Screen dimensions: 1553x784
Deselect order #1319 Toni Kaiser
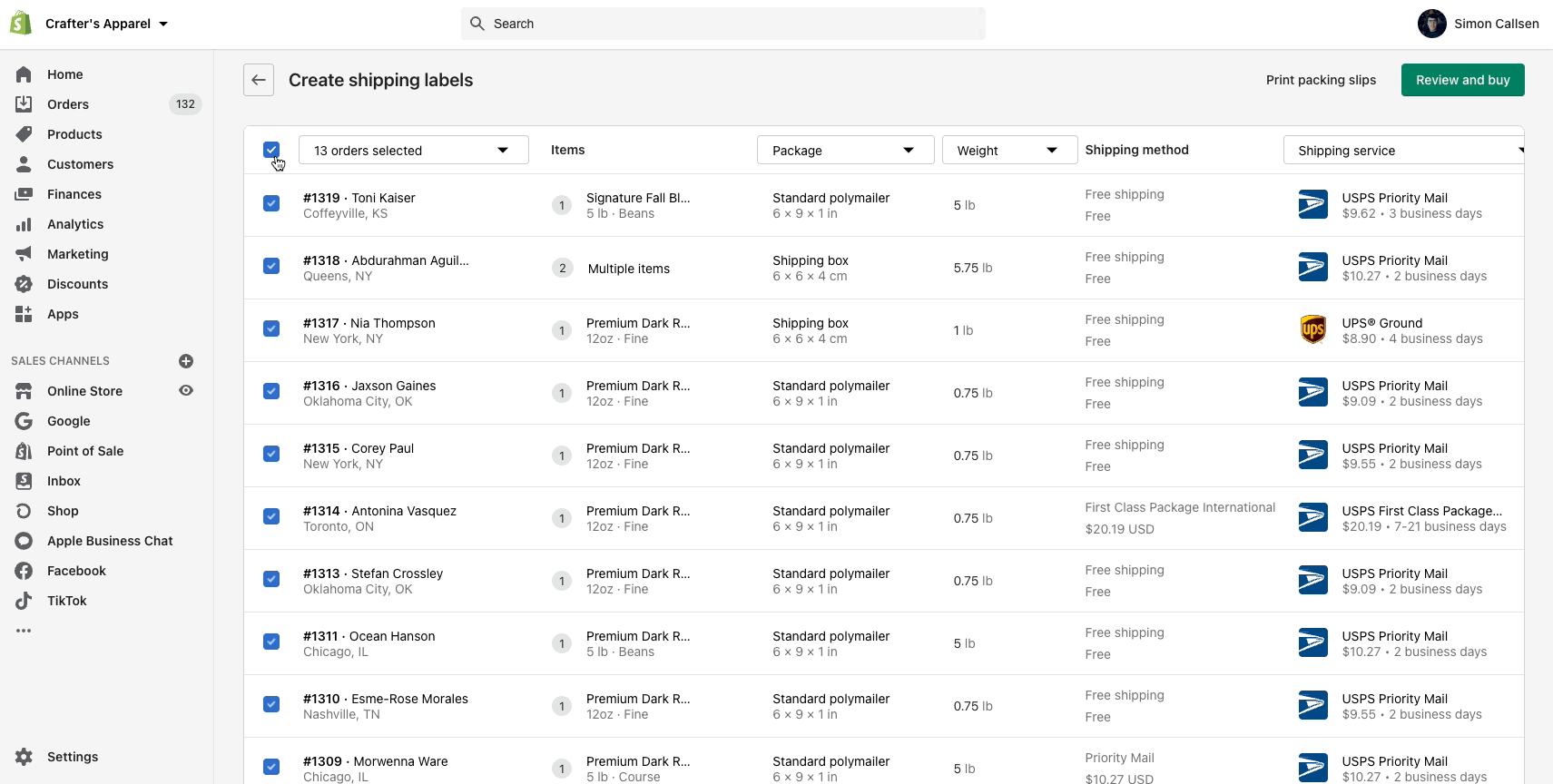271,203
